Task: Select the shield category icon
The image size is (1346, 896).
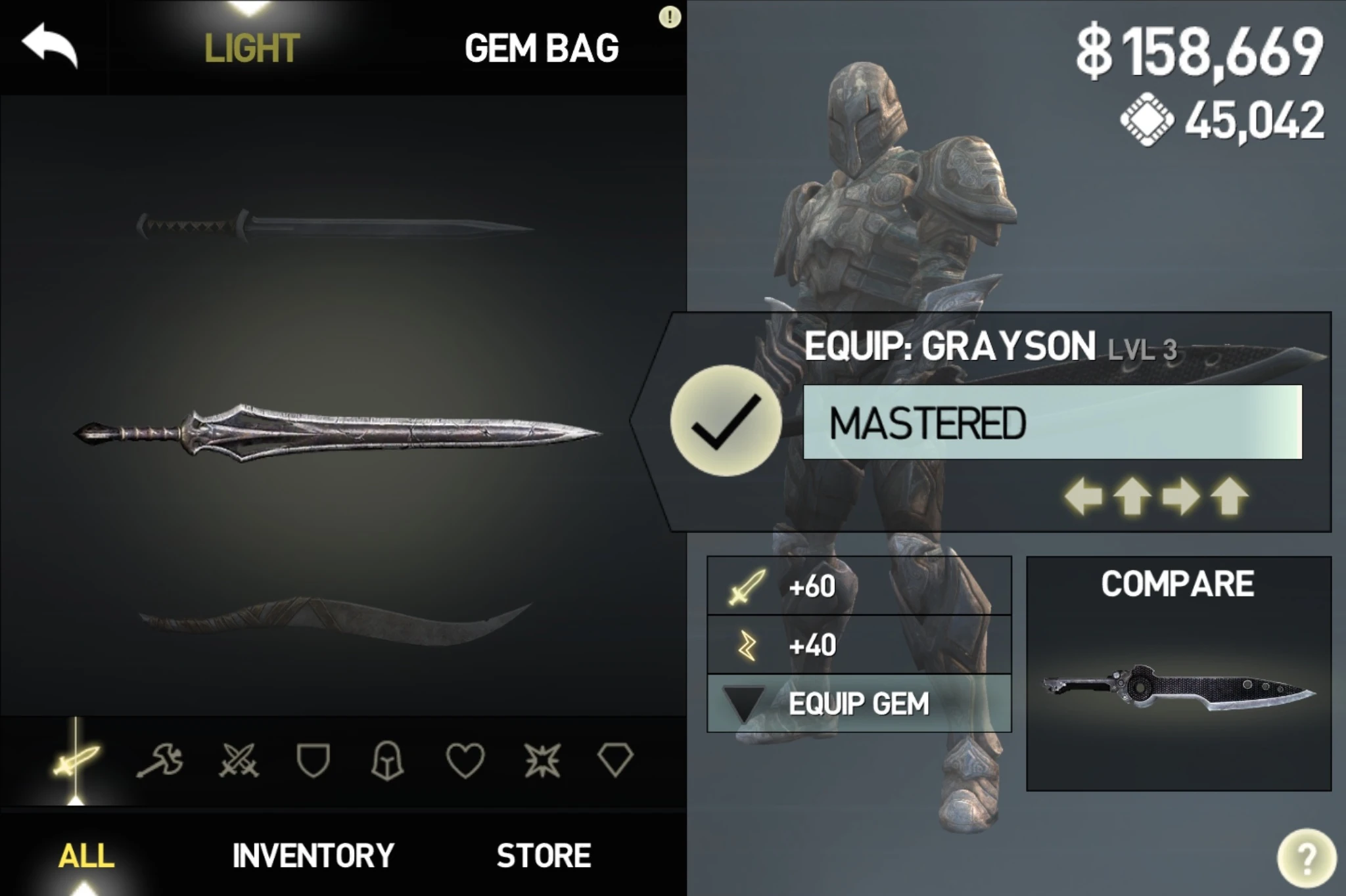Action: [313, 761]
